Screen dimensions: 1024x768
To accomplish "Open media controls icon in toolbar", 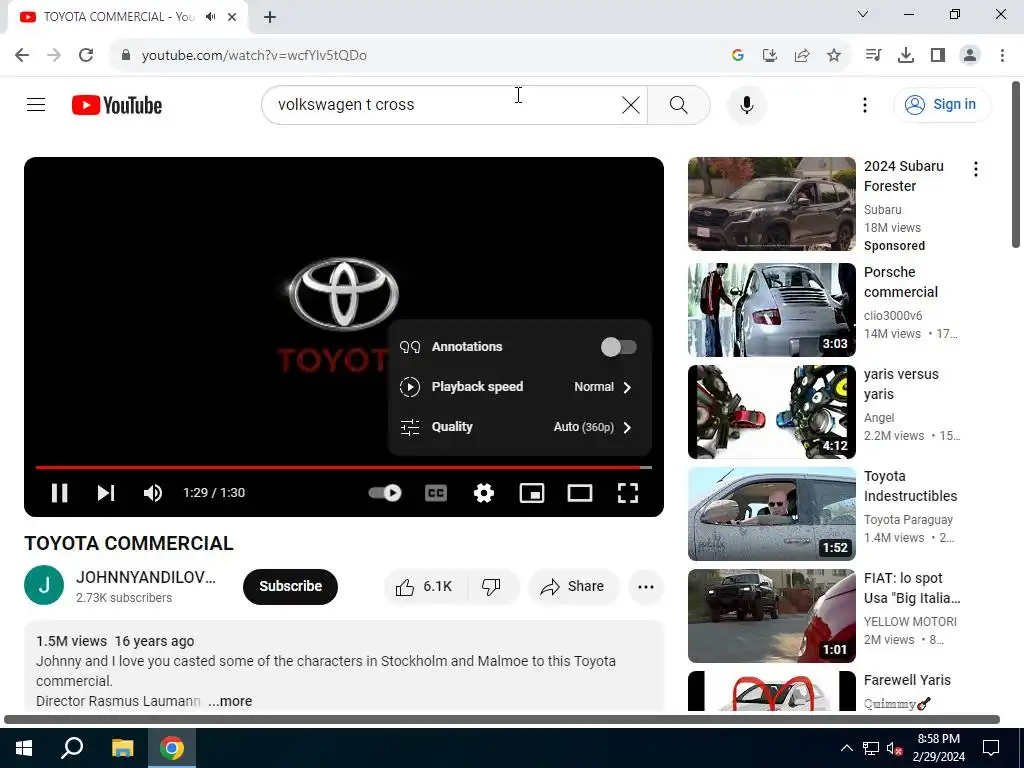I will point(873,55).
